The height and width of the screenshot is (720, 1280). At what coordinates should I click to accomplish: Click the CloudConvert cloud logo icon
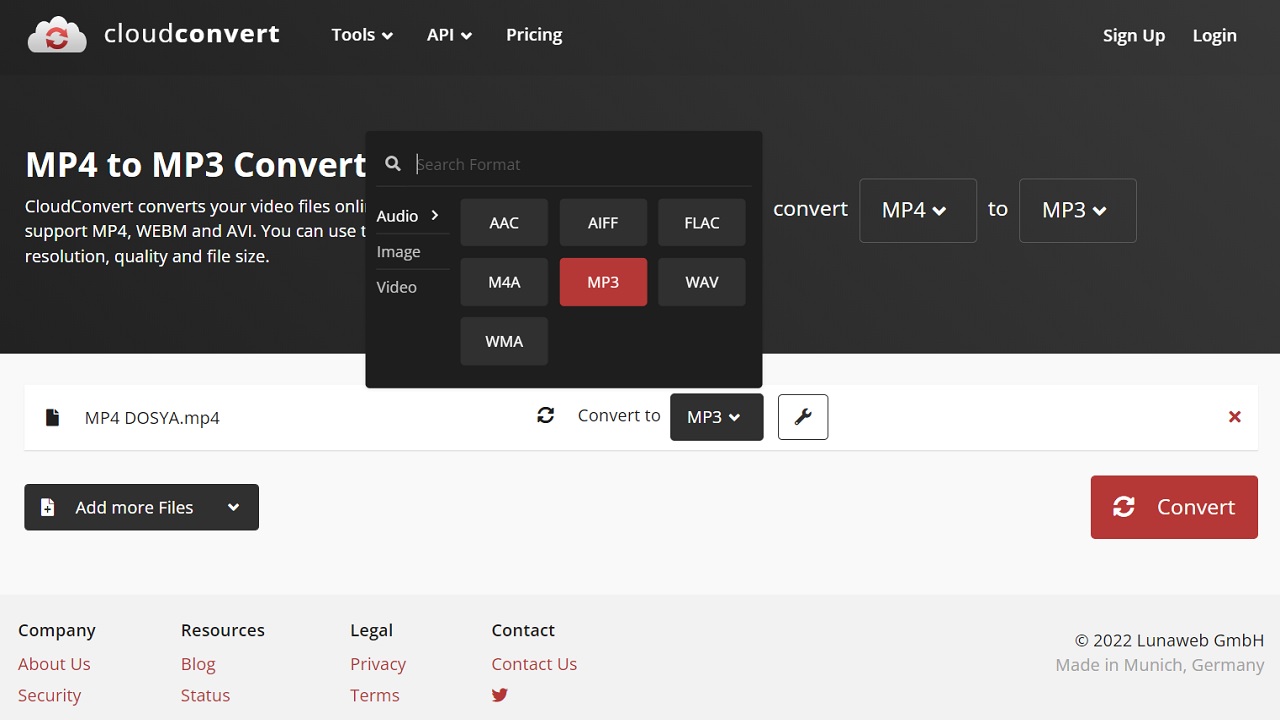57,35
